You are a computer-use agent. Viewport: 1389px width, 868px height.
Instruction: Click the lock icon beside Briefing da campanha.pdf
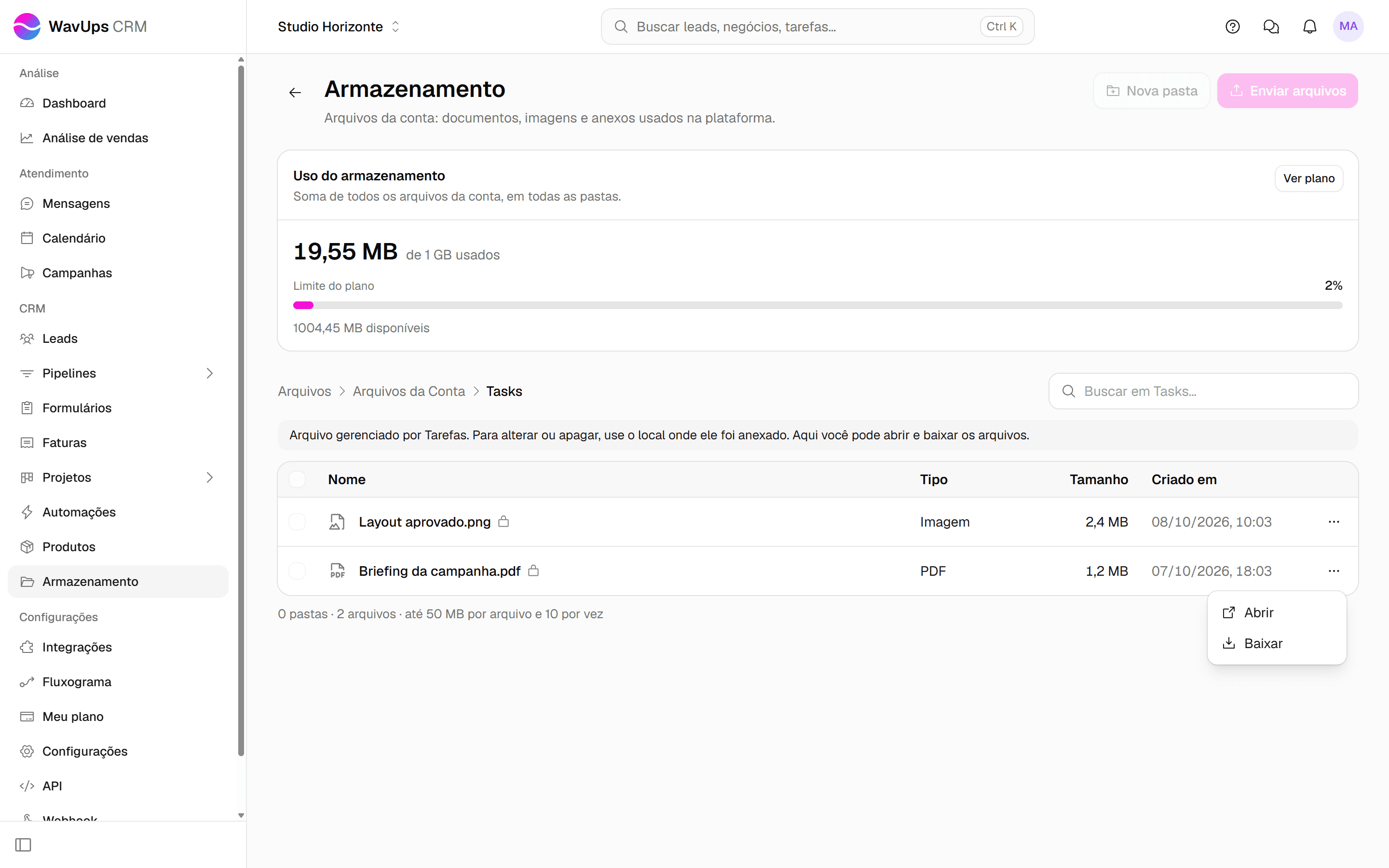click(533, 570)
